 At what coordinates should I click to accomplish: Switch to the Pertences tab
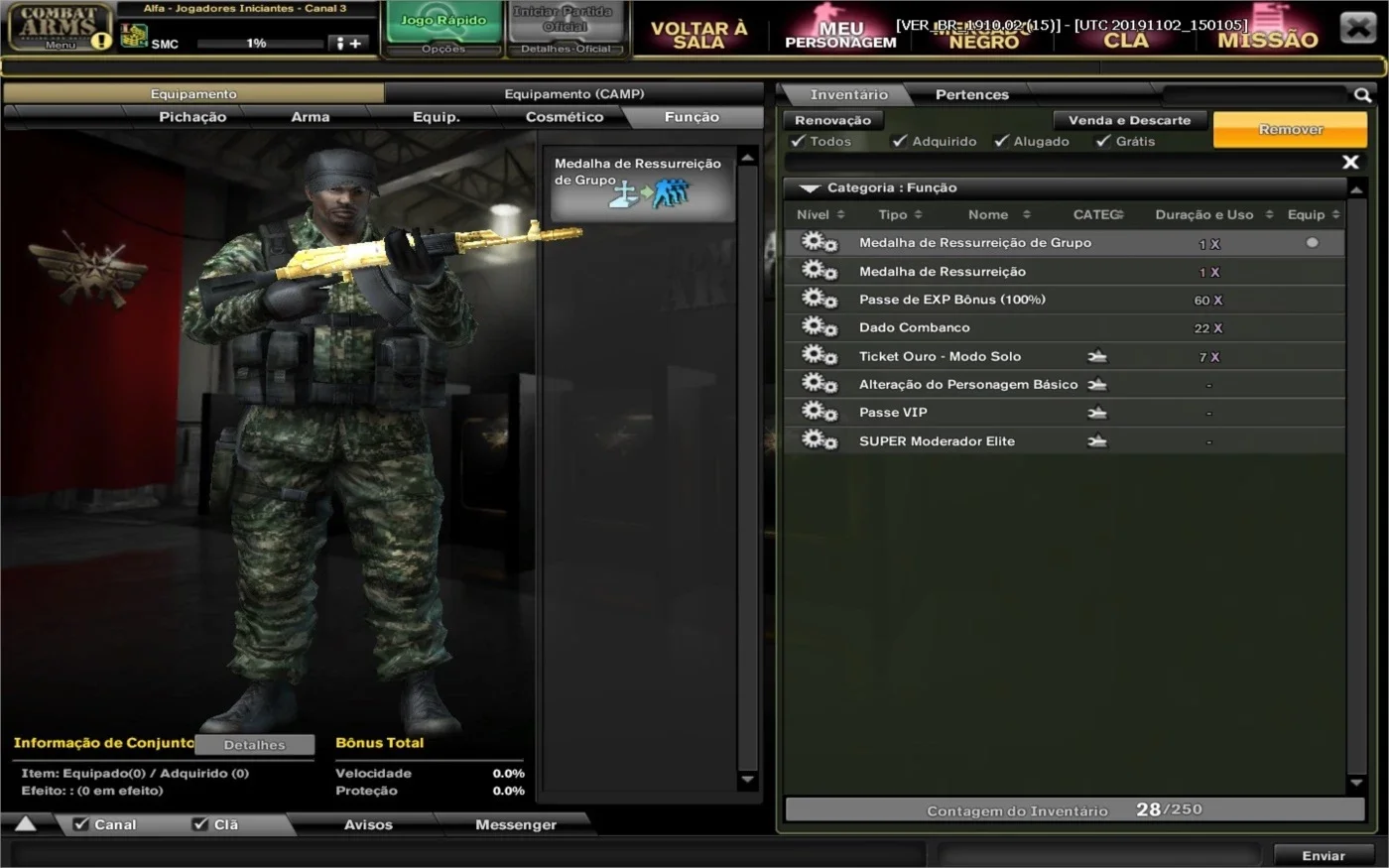971,95
